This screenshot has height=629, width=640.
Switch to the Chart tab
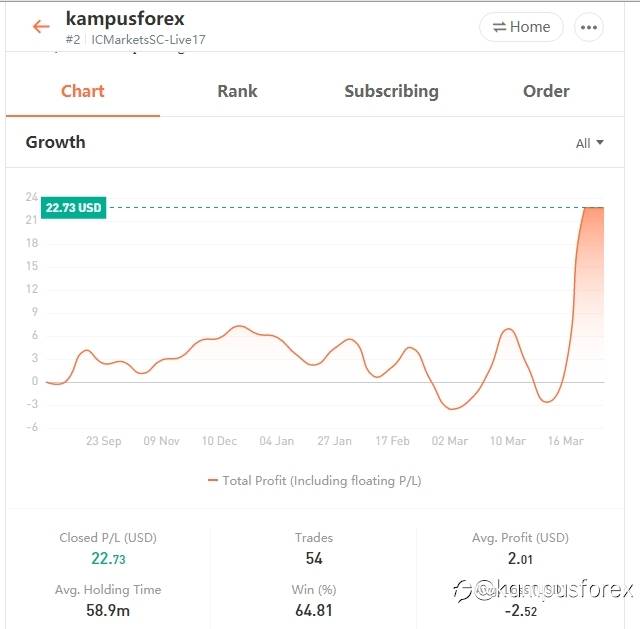(x=82, y=91)
